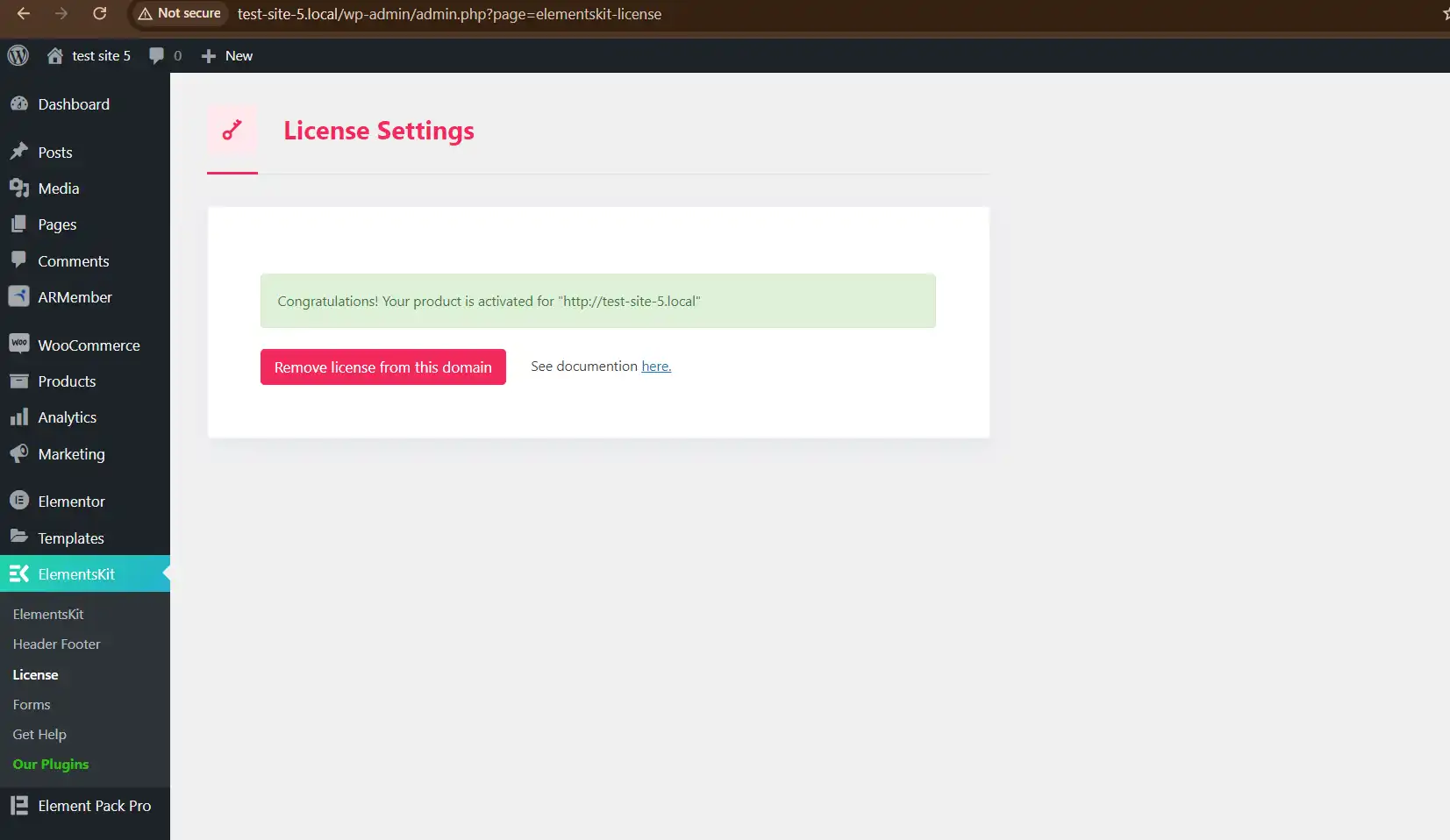Open the Our Plugins submenu link
Image resolution: width=1450 pixels, height=840 pixels.
point(51,765)
